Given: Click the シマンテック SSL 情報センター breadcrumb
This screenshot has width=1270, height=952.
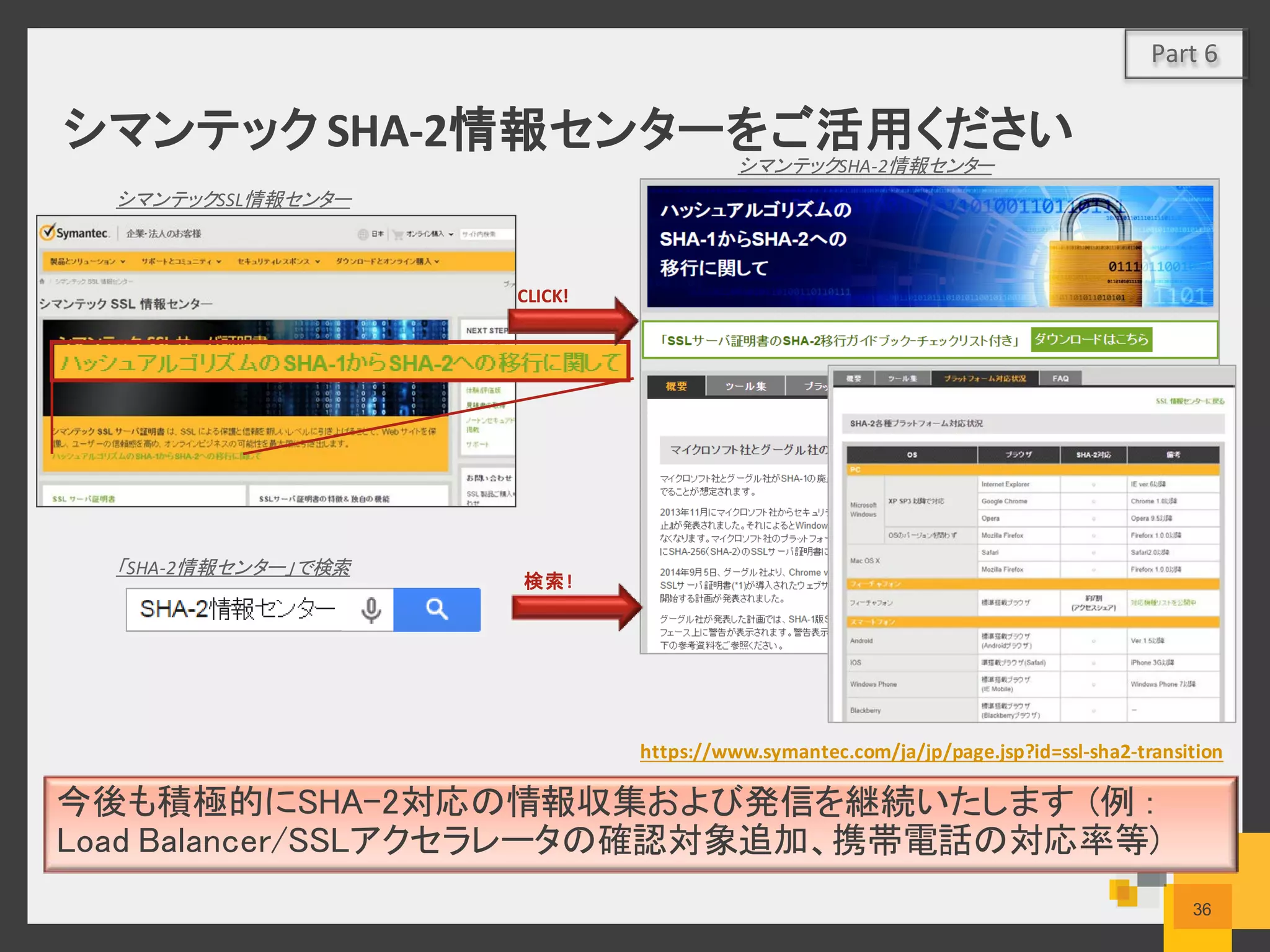Looking at the screenshot, I should [x=94, y=281].
